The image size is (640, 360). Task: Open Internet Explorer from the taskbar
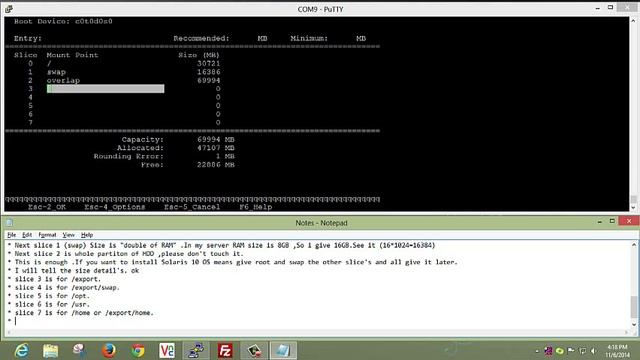pos(22,351)
